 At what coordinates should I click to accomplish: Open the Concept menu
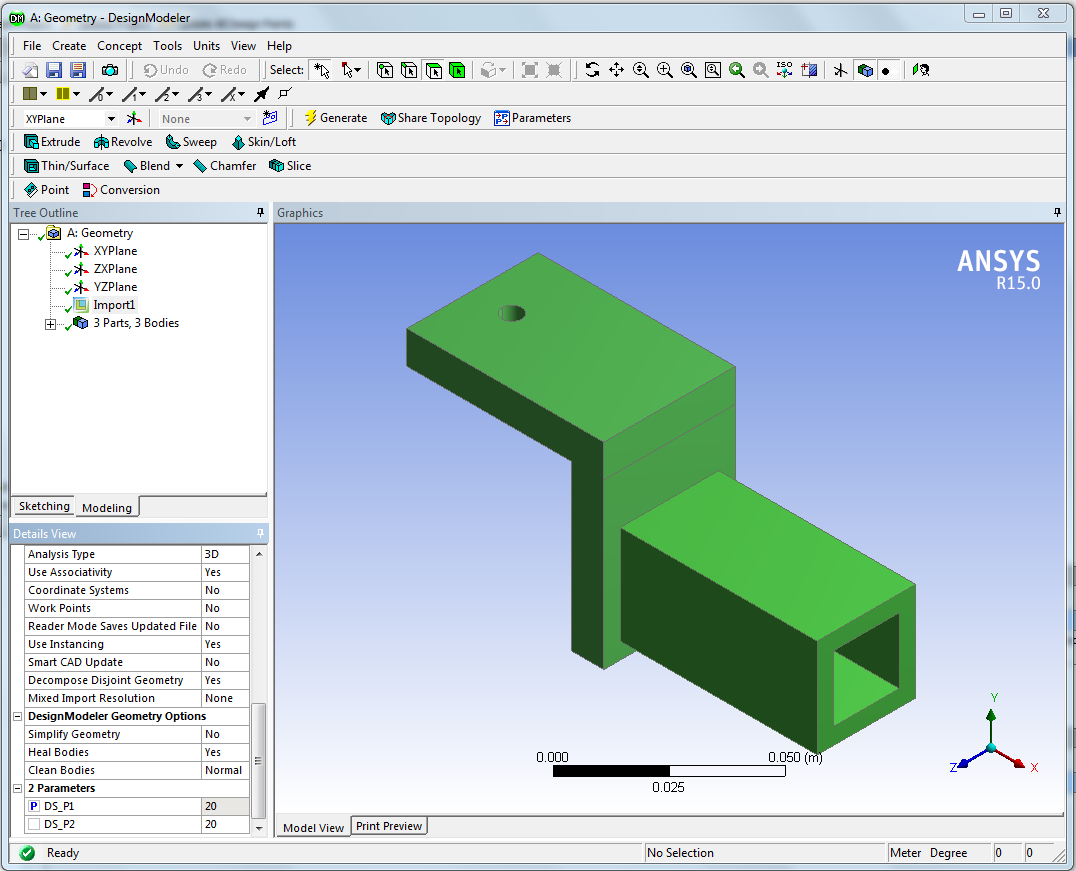(119, 46)
